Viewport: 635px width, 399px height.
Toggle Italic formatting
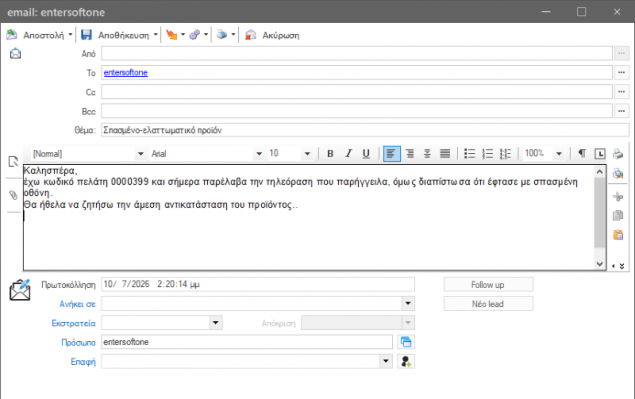pos(348,154)
